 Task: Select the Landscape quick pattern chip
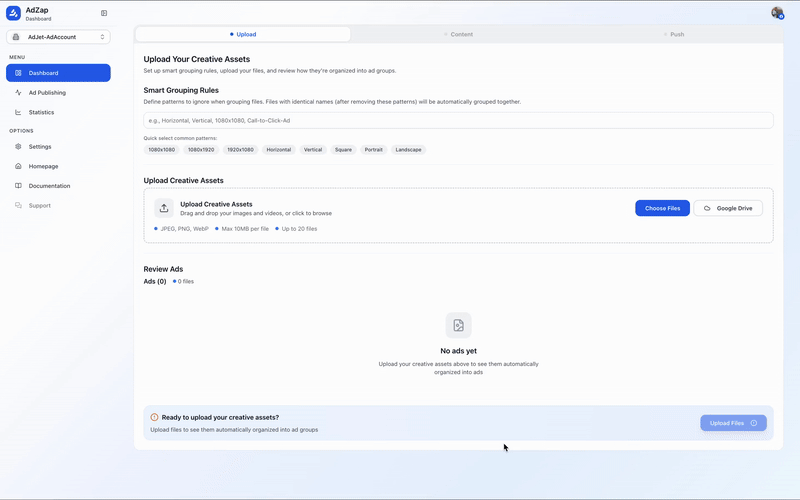pos(408,150)
